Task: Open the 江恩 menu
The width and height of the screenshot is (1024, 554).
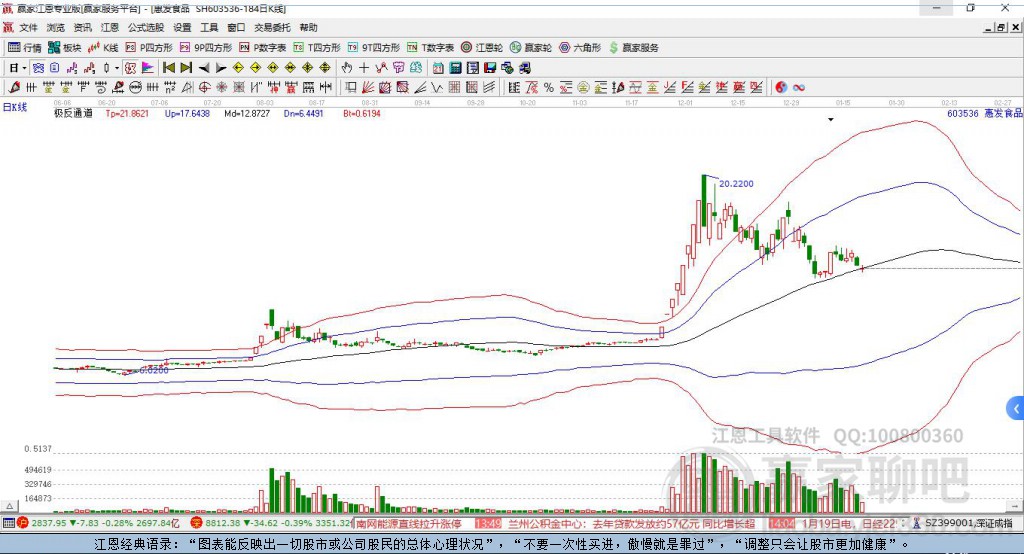Action: [110, 27]
